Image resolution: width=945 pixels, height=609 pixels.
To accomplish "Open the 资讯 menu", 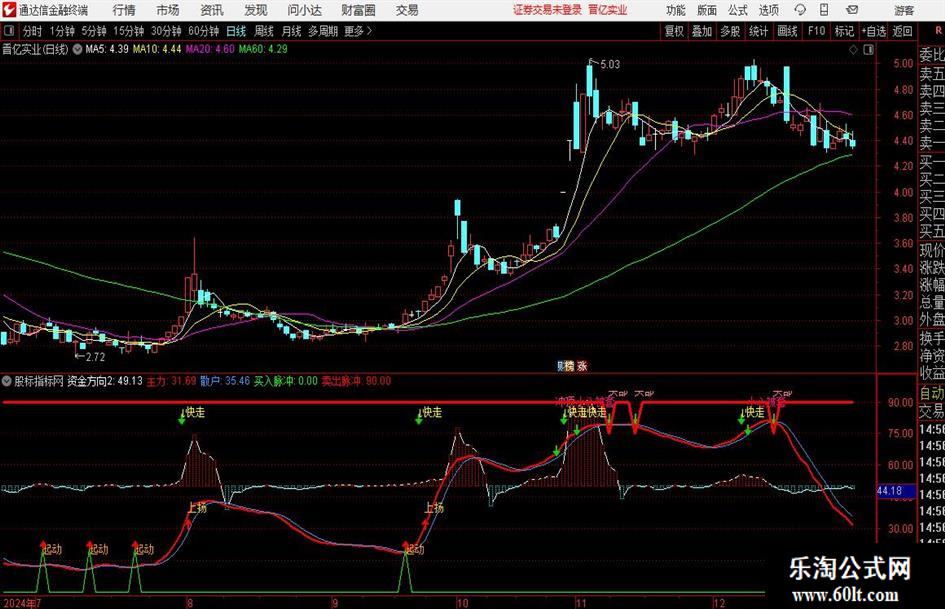I will [212, 10].
